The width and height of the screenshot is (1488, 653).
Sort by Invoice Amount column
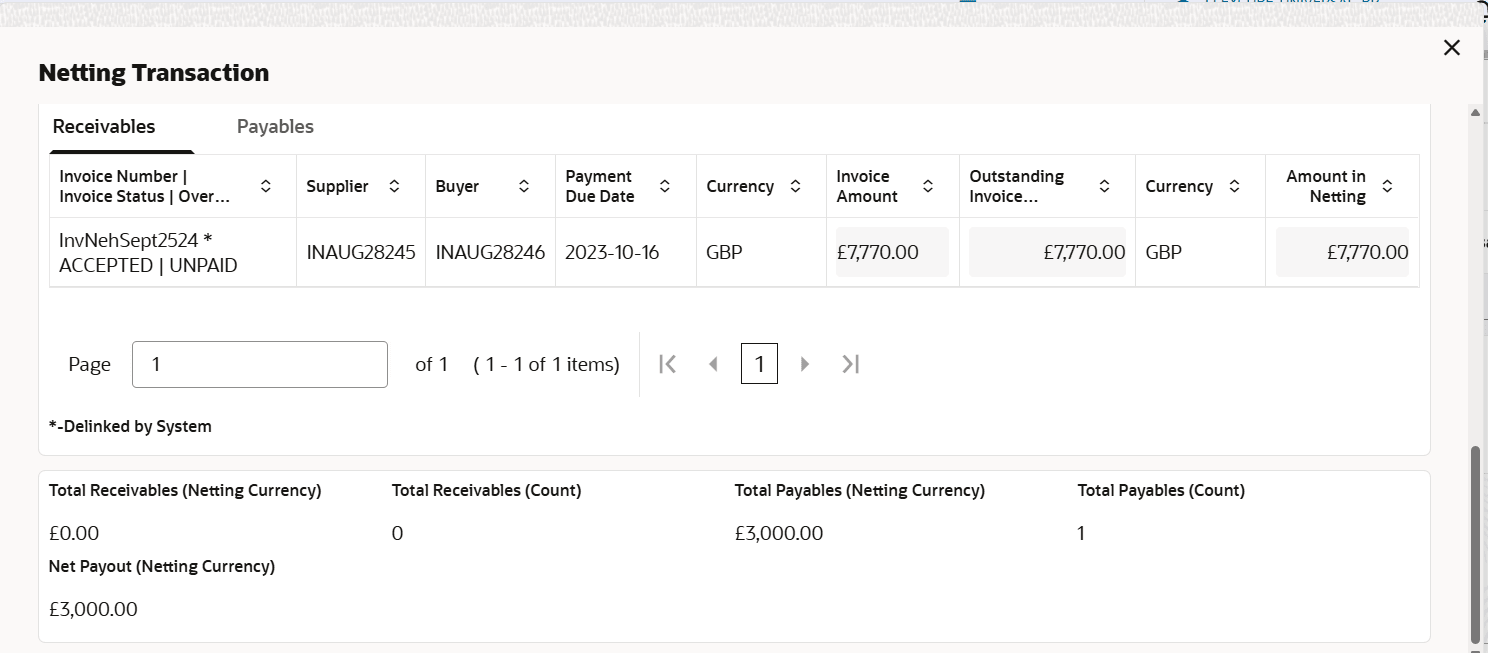point(928,186)
